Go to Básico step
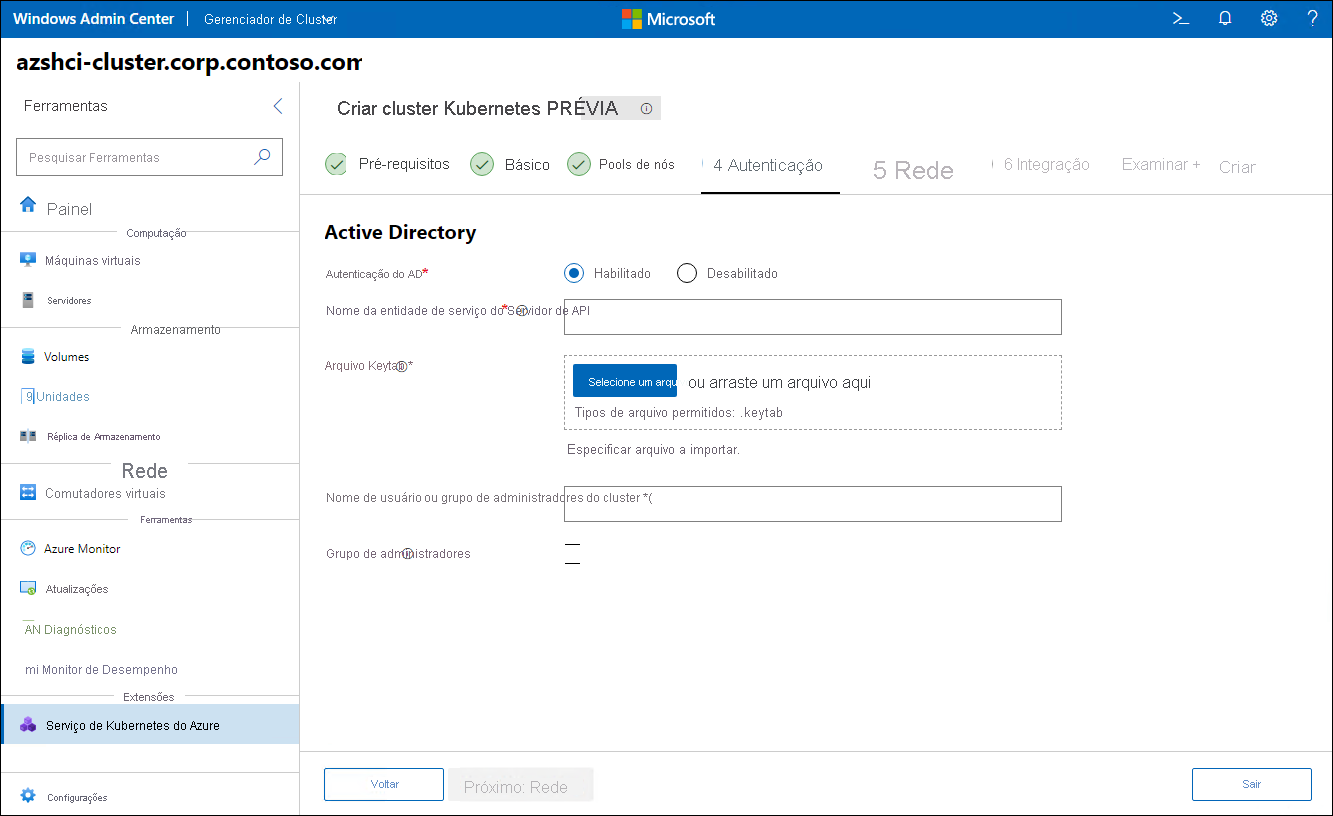The width and height of the screenshot is (1333, 816). click(x=510, y=164)
